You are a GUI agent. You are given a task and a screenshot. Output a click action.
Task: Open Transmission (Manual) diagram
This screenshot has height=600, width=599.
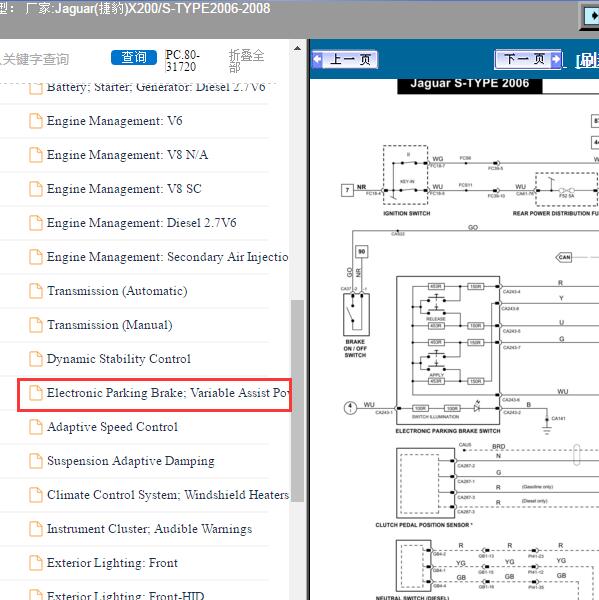click(109, 325)
